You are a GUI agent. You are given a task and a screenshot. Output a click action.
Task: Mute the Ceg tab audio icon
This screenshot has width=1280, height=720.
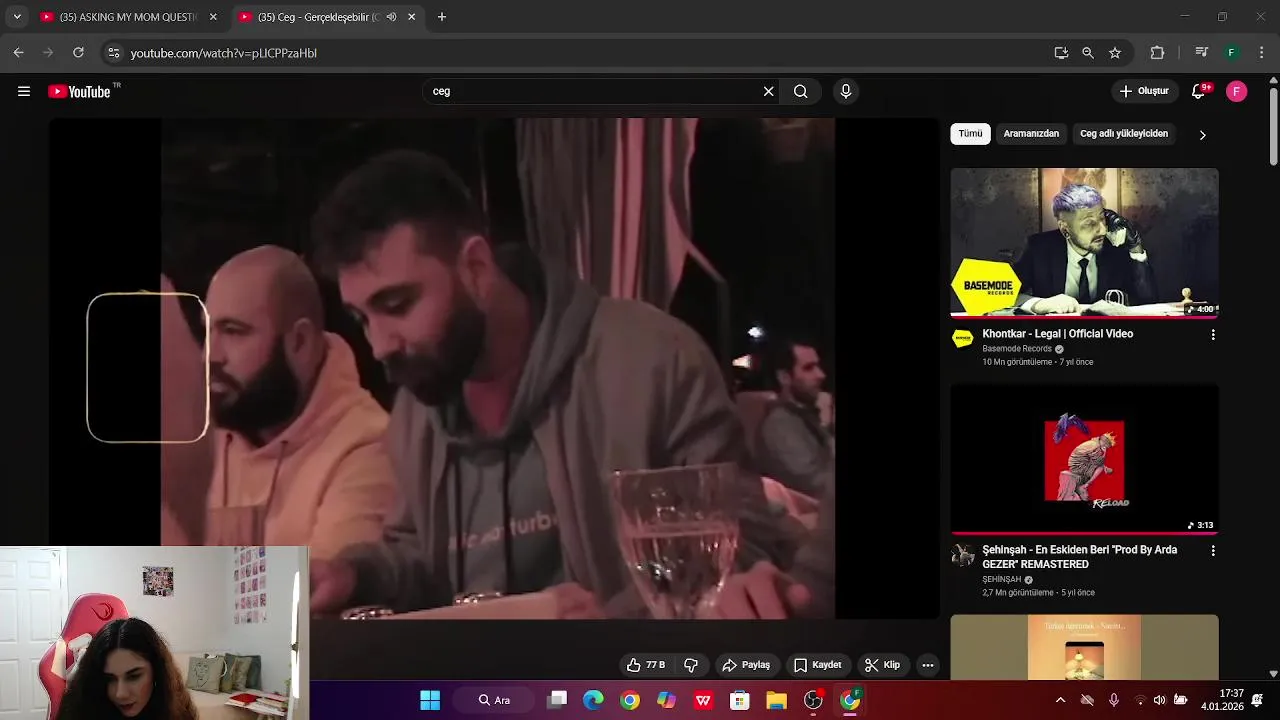pyautogui.click(x=391, y=17)
